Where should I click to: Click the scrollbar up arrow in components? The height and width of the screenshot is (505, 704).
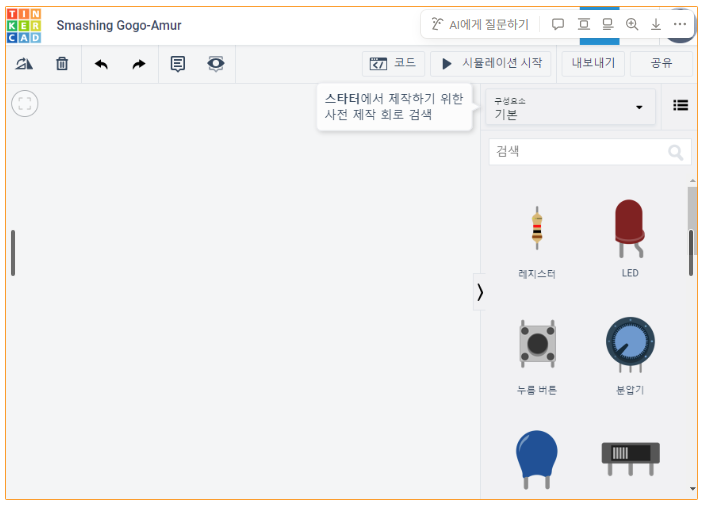point(692,181)
